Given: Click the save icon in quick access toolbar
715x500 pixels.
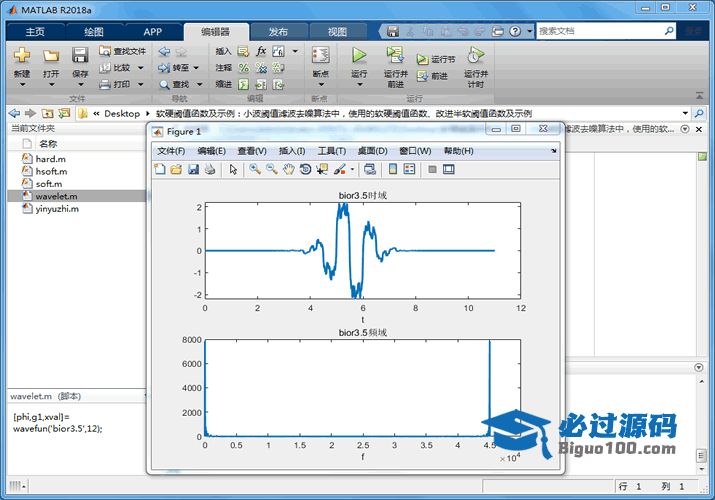Looking at the screenshot, I should point(393,31).
